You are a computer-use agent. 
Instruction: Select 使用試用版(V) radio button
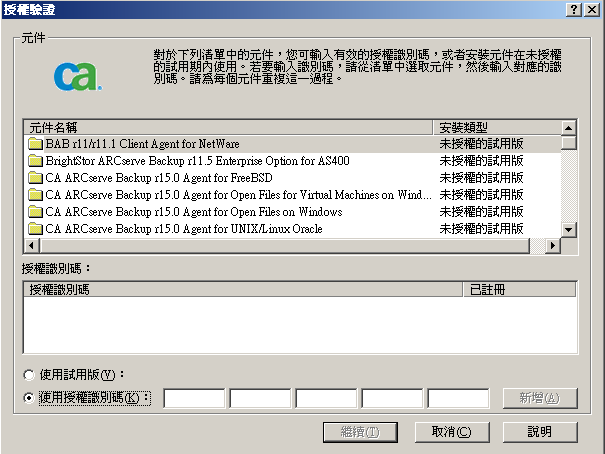point(29,375)
